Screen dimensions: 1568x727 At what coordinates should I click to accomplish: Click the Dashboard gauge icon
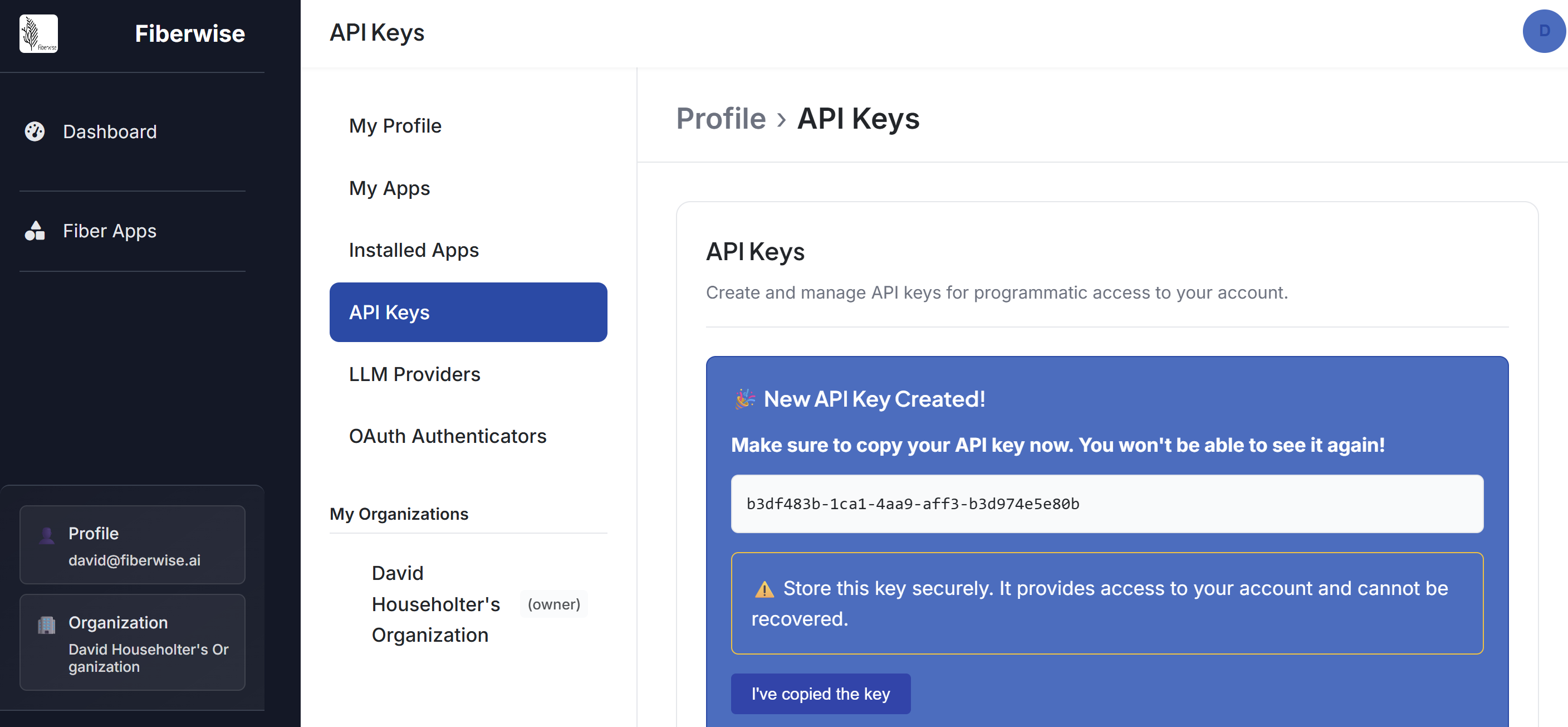(35, 131)
